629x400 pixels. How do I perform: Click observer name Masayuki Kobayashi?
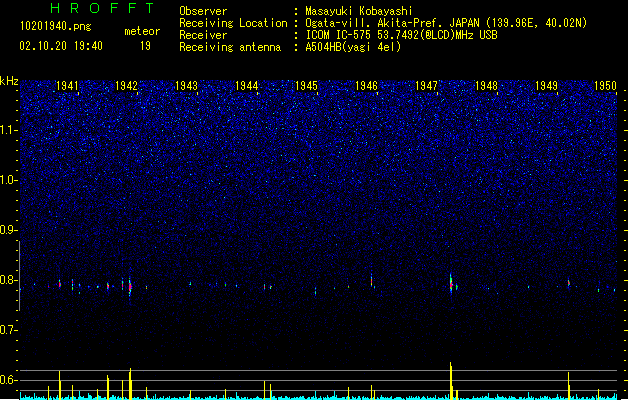(359, 11)
